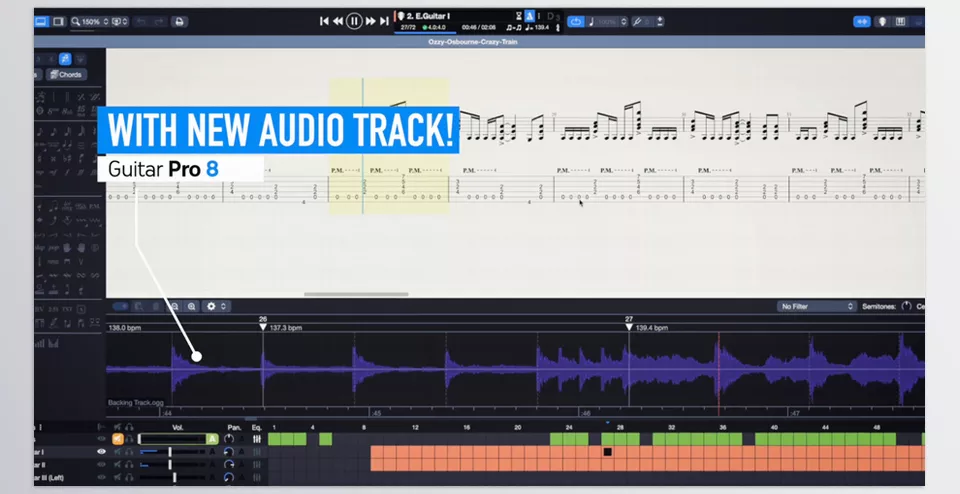The width and height of the screenshot is (960, 494).
Task: Click the 'Backing Track.ogg' file label
Action: pyautogui.click(x=136, y=403)
